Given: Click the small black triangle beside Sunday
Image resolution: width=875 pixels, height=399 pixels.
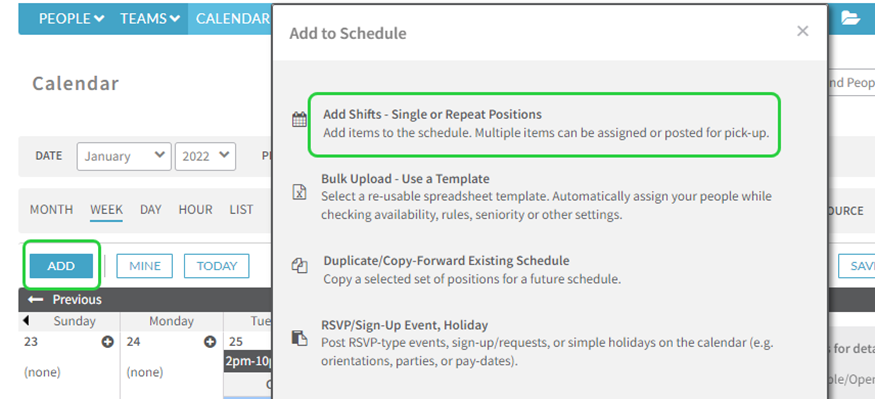Looking at the screenshot, I should click(26, 321).
